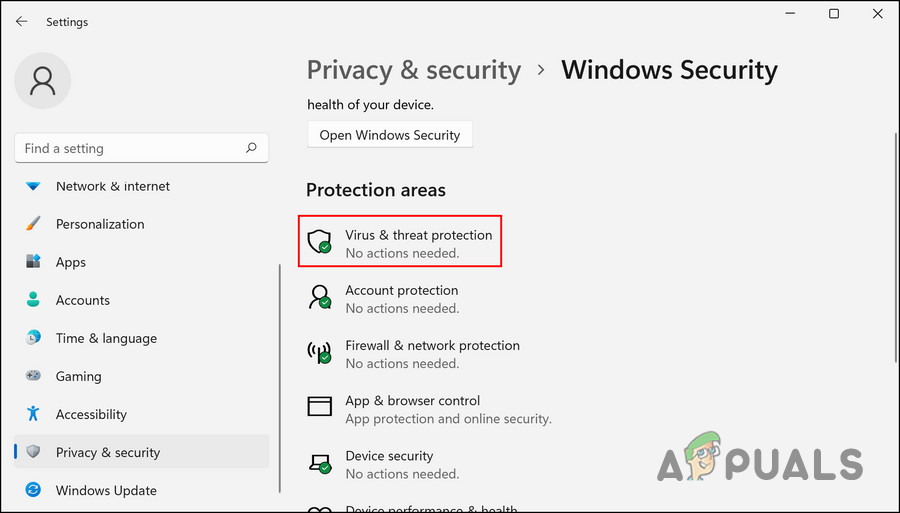Click the user profile avatar
The height and width of the screenshot is (513, 900).
click(43, 81)
